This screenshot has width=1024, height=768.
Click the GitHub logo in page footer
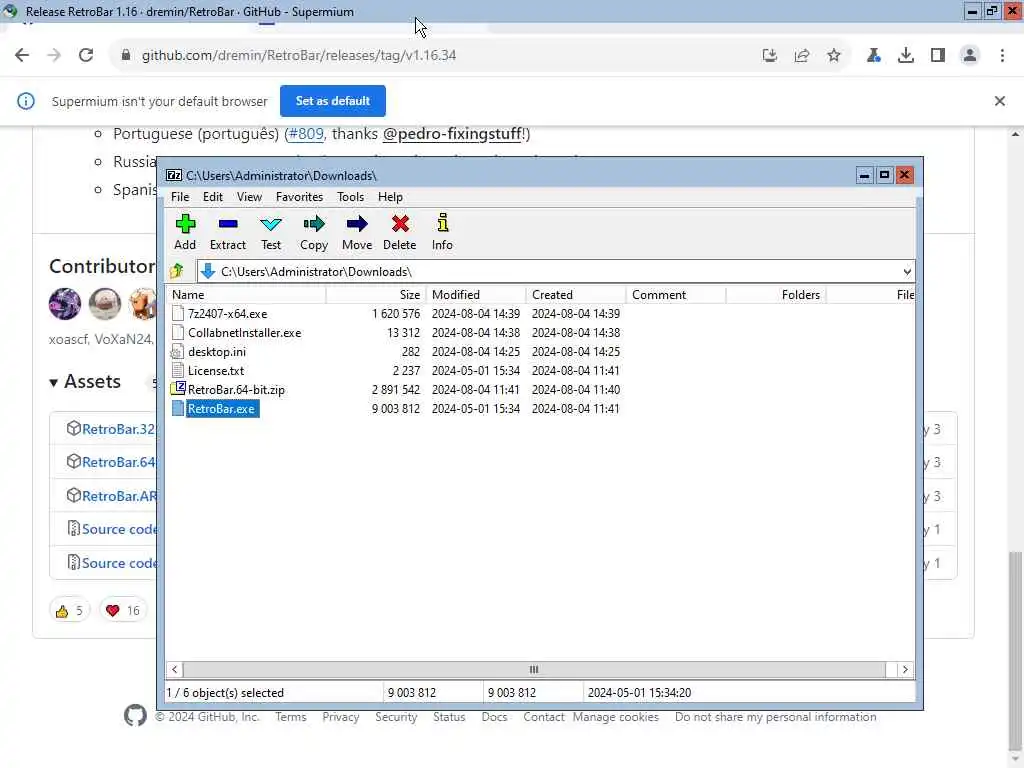pyautogui.click(x=135, y=716)
